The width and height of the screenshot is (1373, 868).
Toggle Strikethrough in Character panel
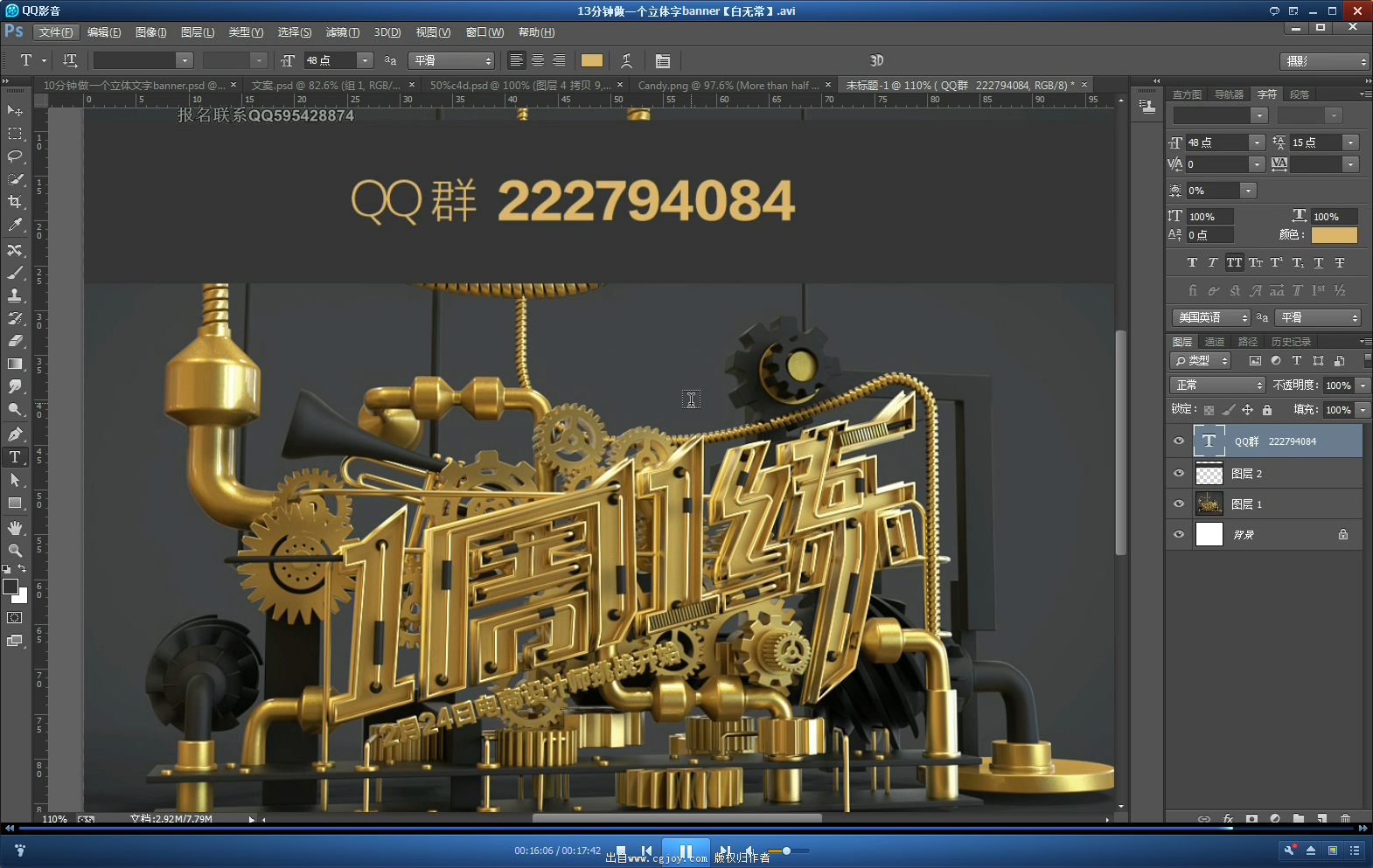(1340, 262)
